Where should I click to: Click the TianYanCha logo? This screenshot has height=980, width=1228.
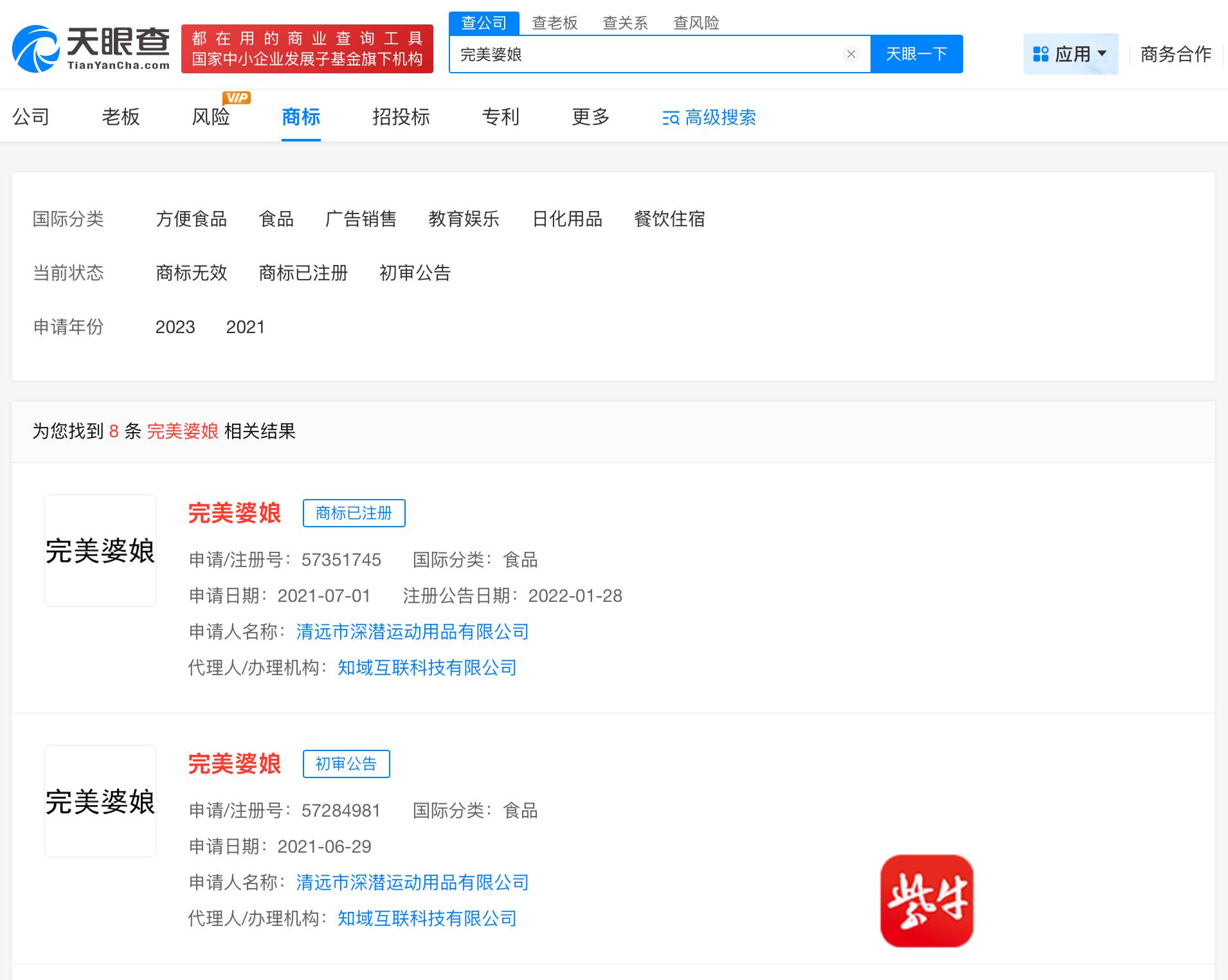[91, 49]
